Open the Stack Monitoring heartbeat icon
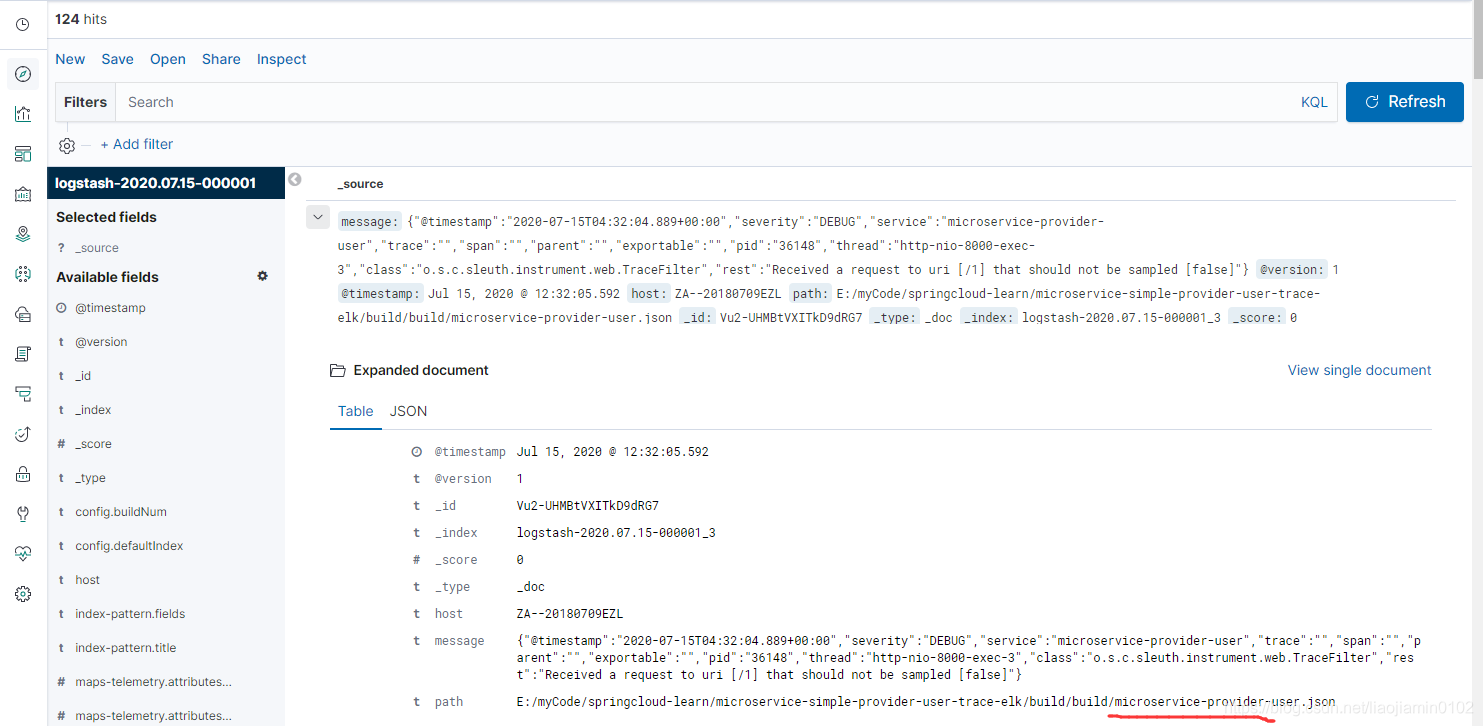Image resolution: width=1483 pixels, height=726 pixels. pyautogui.click(x=23, y=554)
